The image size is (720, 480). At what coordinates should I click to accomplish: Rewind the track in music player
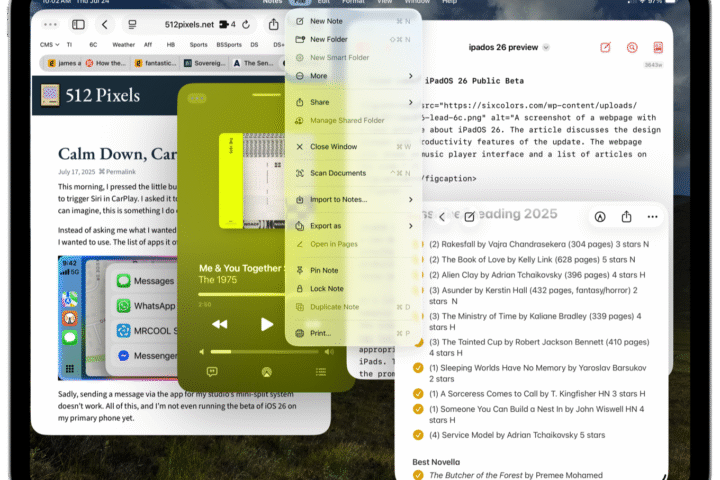[x=219, y=324]
